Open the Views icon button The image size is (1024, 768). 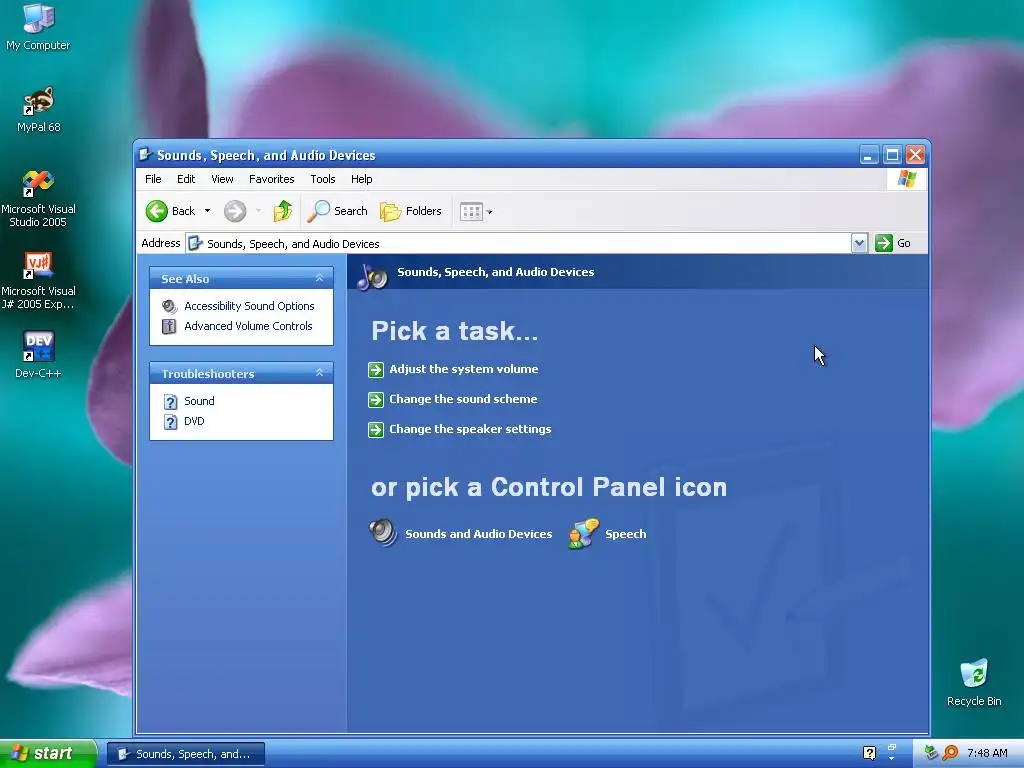(471, 212)
